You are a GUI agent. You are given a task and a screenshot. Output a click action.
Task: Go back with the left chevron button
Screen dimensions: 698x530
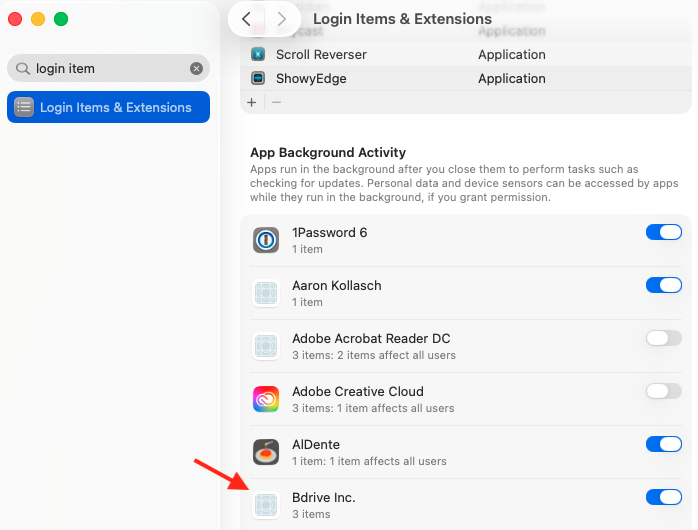[247, 19]
